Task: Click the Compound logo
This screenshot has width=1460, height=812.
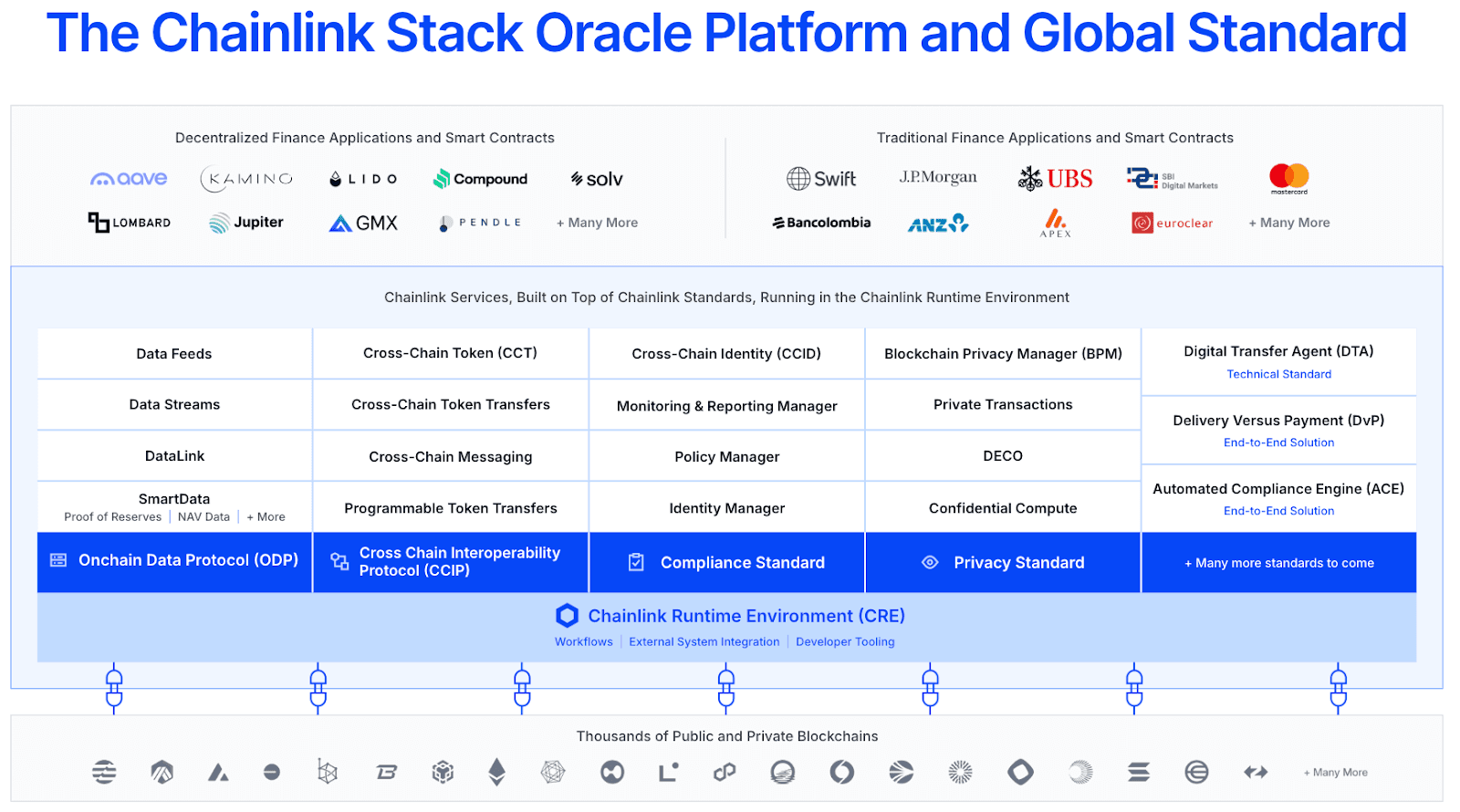Action: 480,179
